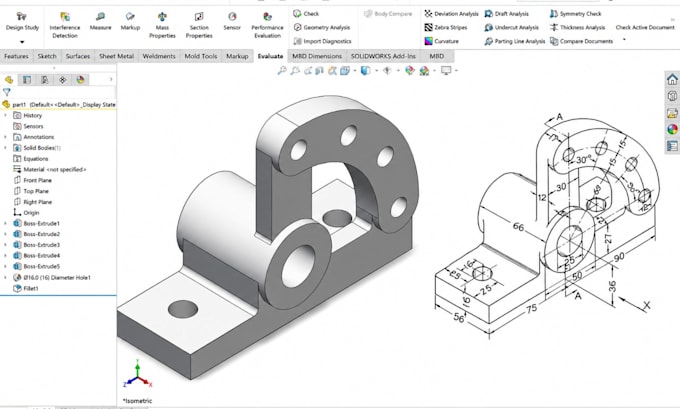
Task: Click the Check tool
Action: [306, 14]
